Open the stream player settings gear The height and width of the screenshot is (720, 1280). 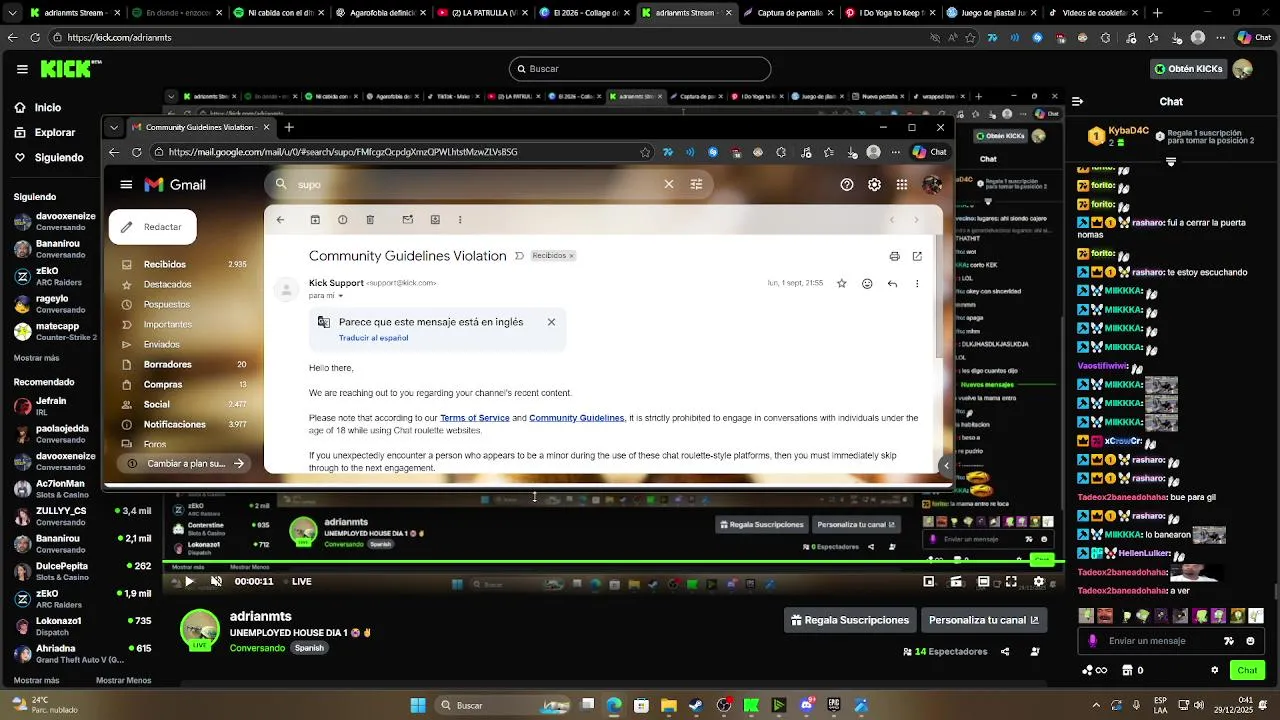click(x=1038, y=581)
